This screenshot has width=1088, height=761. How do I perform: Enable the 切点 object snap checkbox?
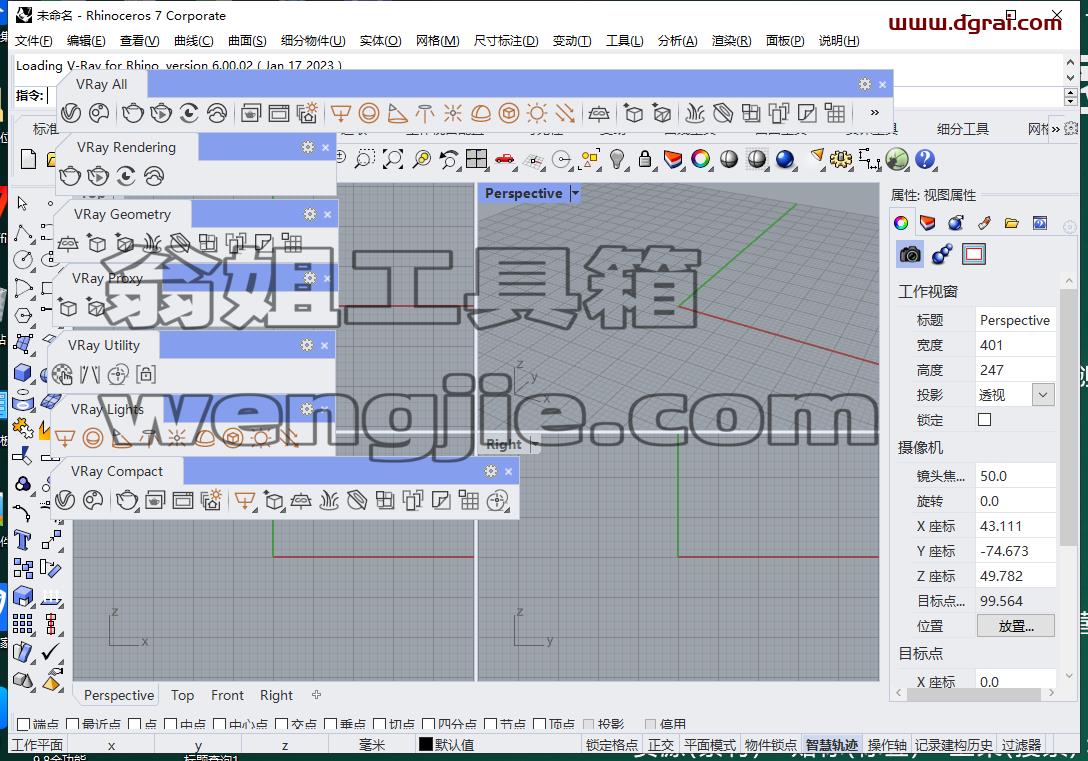pos(380,724)
